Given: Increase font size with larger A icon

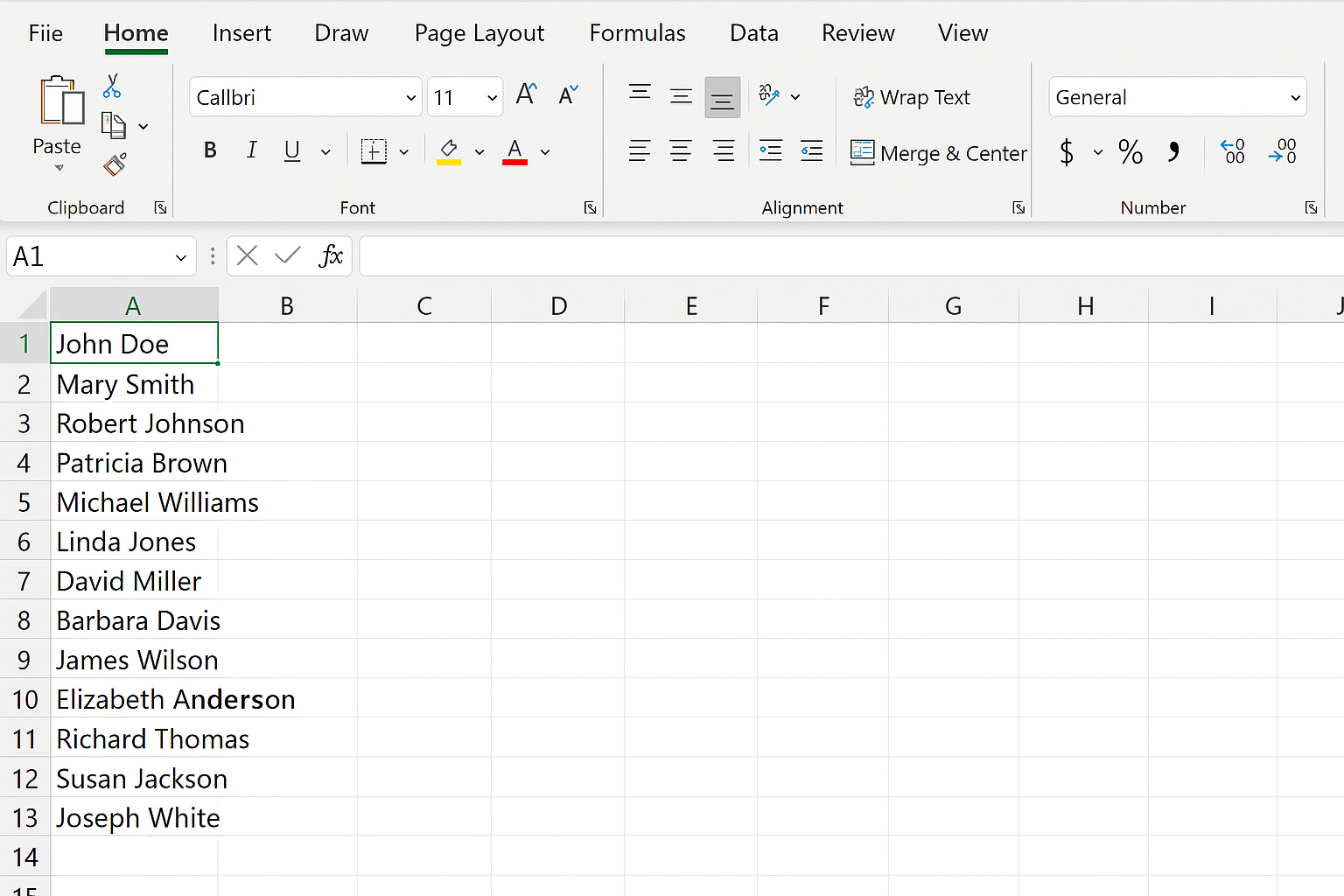Looking at the screenshot, I should [526, 94].
